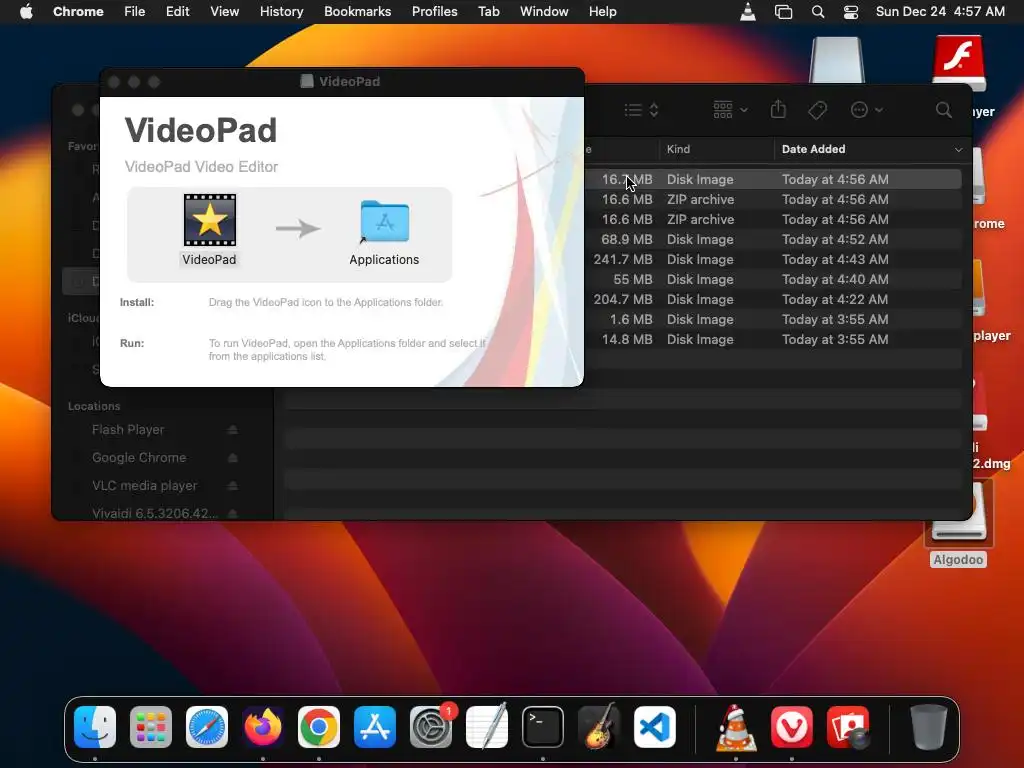This screenshot has width=1024, height=768.
Task: Open the Edit menu
Action: pos(177,11)
